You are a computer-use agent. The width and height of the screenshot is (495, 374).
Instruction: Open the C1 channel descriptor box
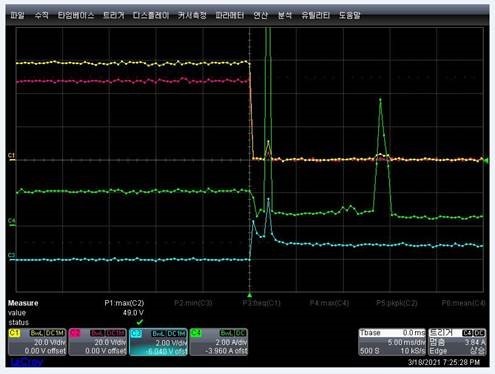(x=37, y=342)
